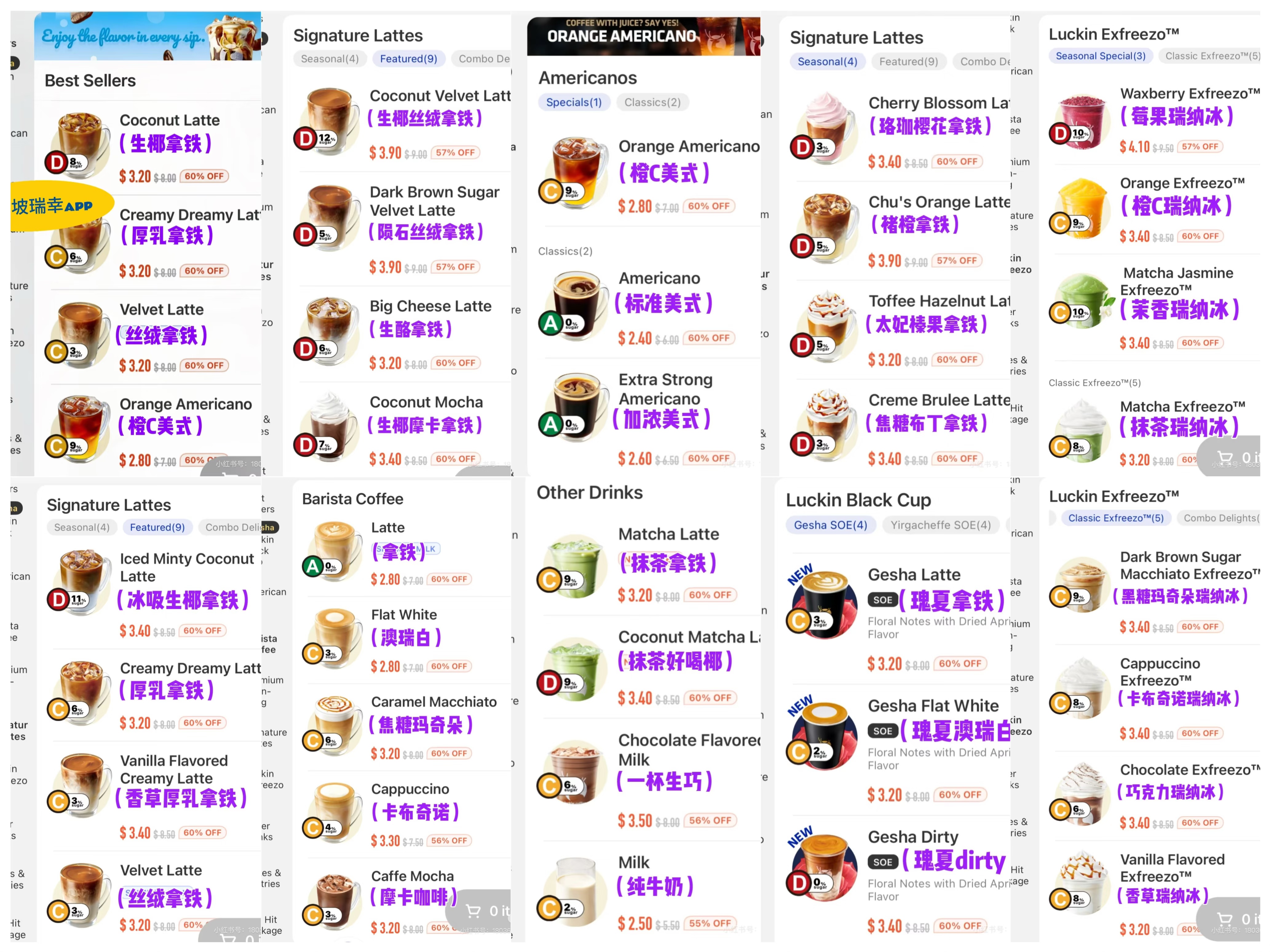Choose the Yirgacheffe SOE(4) filter
Image resolution: width=1270 pixels, height=952 pixels.
coord(940,525)
